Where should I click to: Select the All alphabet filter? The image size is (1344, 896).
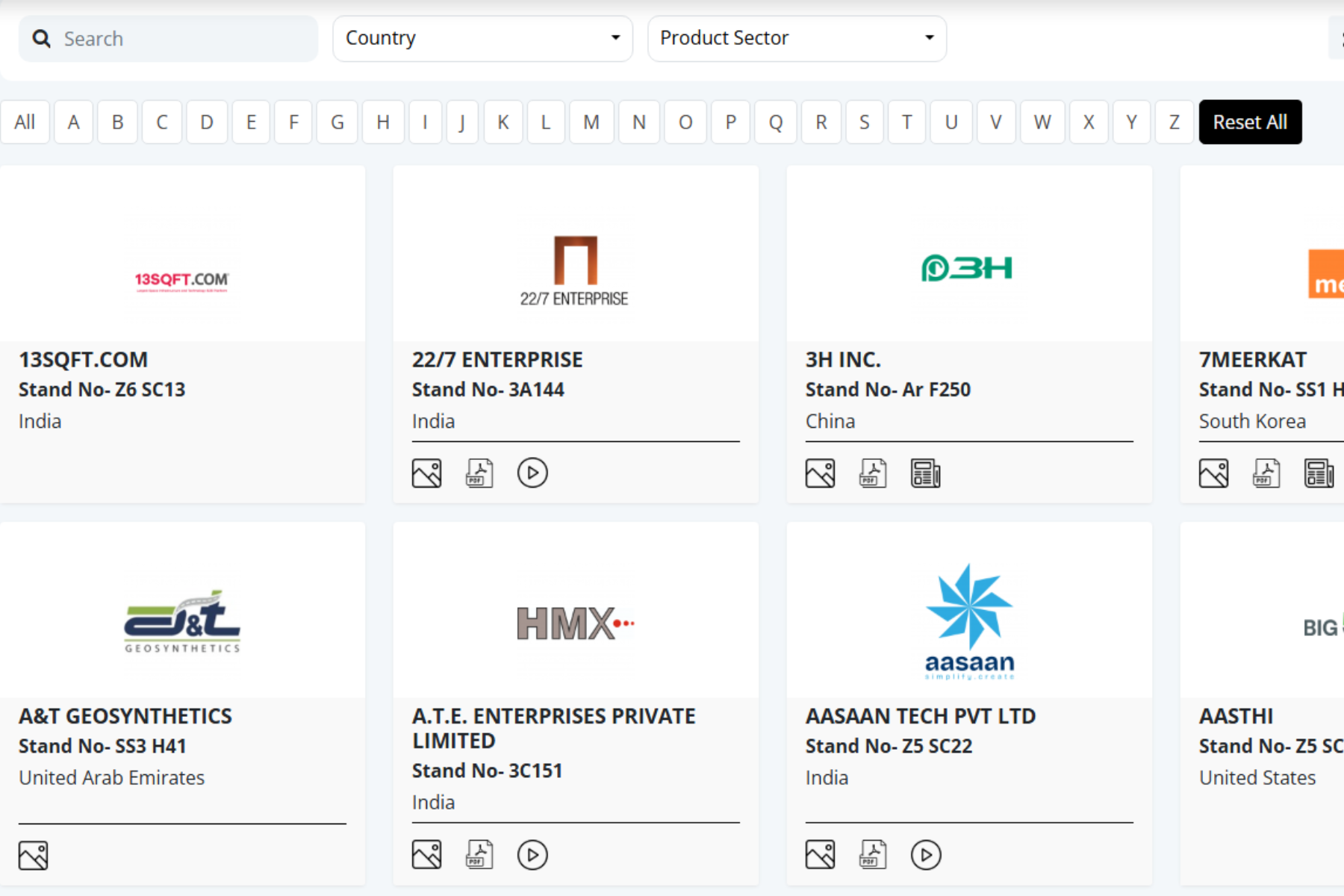tap(25, 122)
